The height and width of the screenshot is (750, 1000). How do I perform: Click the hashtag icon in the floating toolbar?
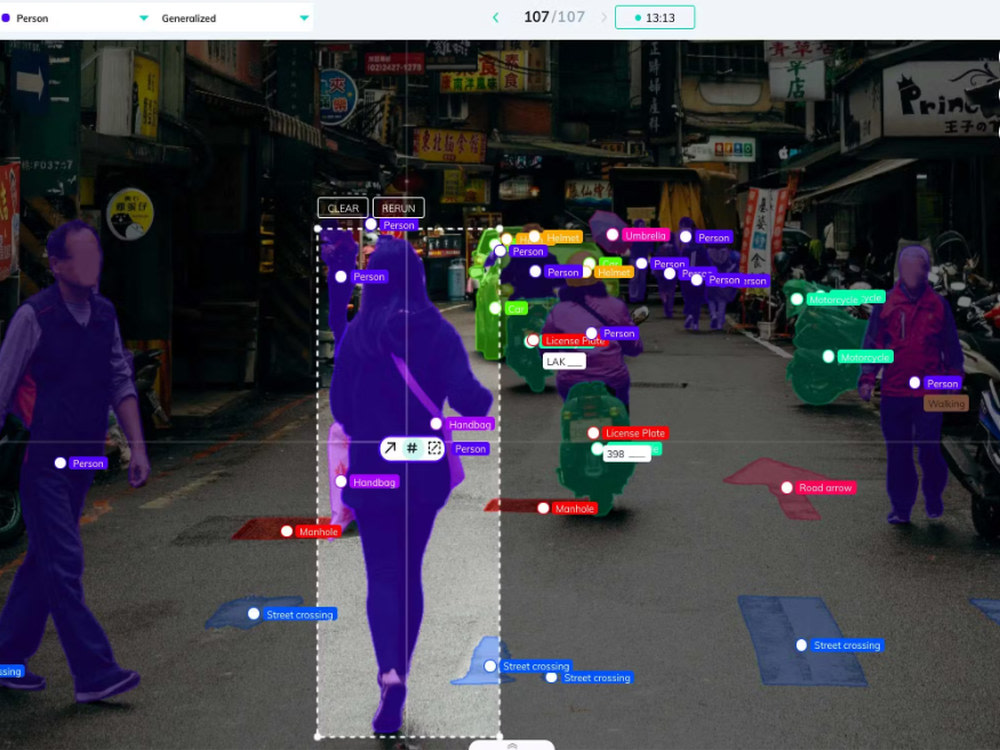click(x=412, y=448)
